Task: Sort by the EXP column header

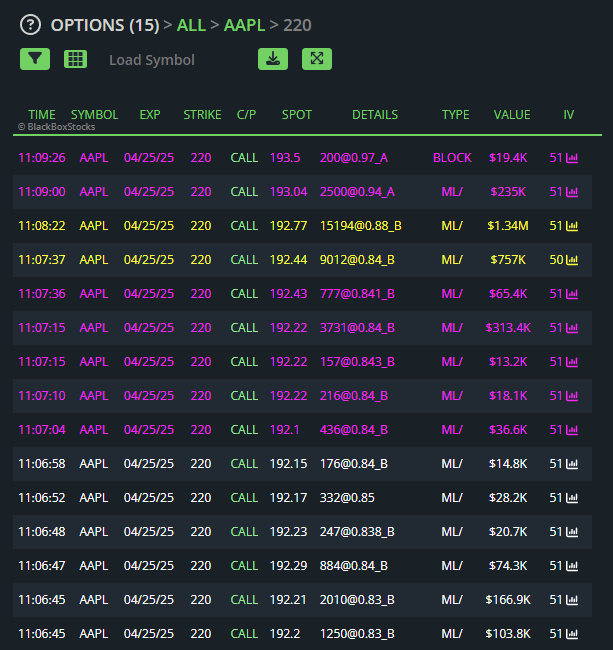Action: (x=150, y=115)
